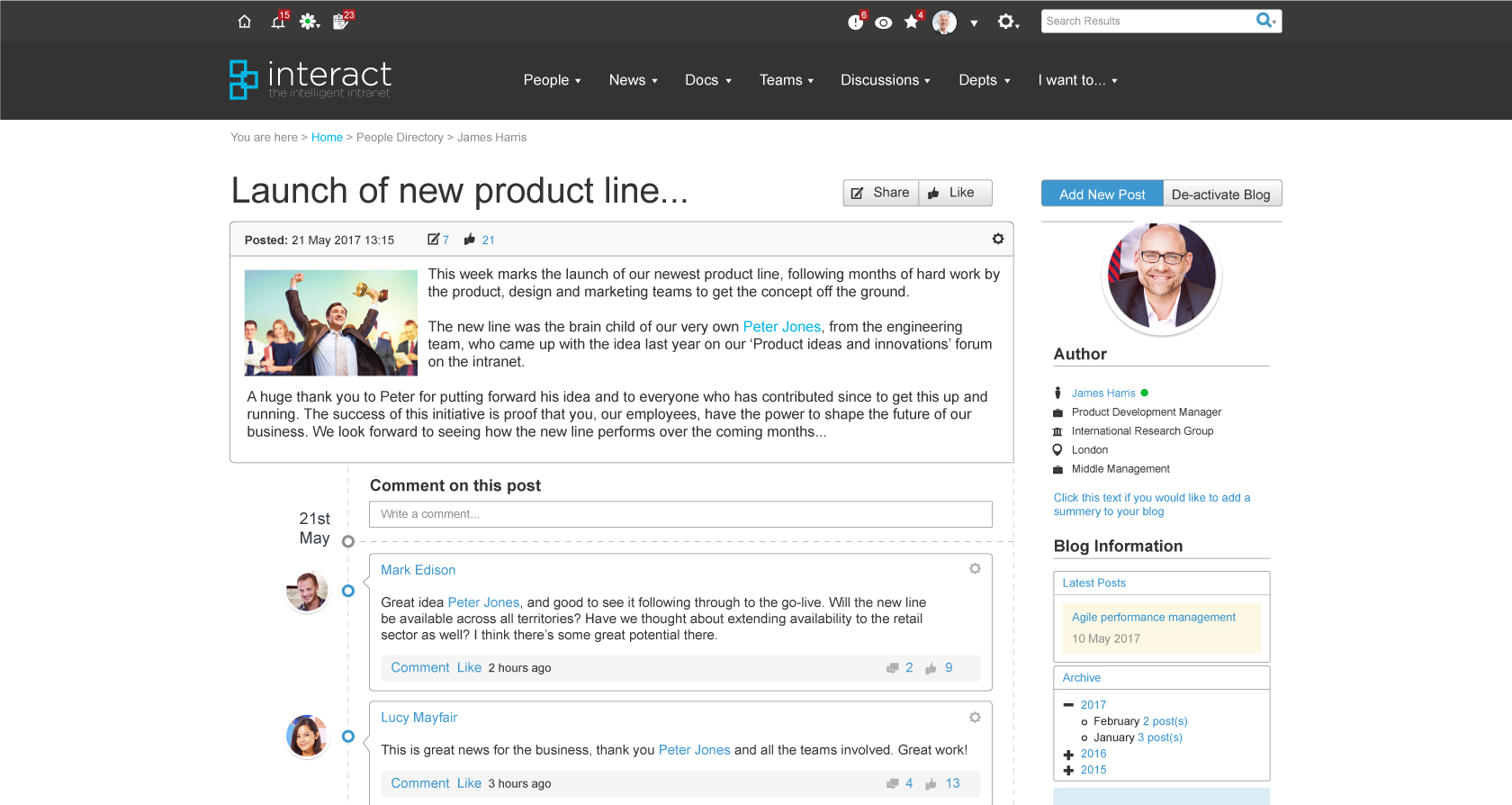Viewport: 1512px width, 805px height.
Task: Open James Harris author link
Action: click(x=1103, y=393)
